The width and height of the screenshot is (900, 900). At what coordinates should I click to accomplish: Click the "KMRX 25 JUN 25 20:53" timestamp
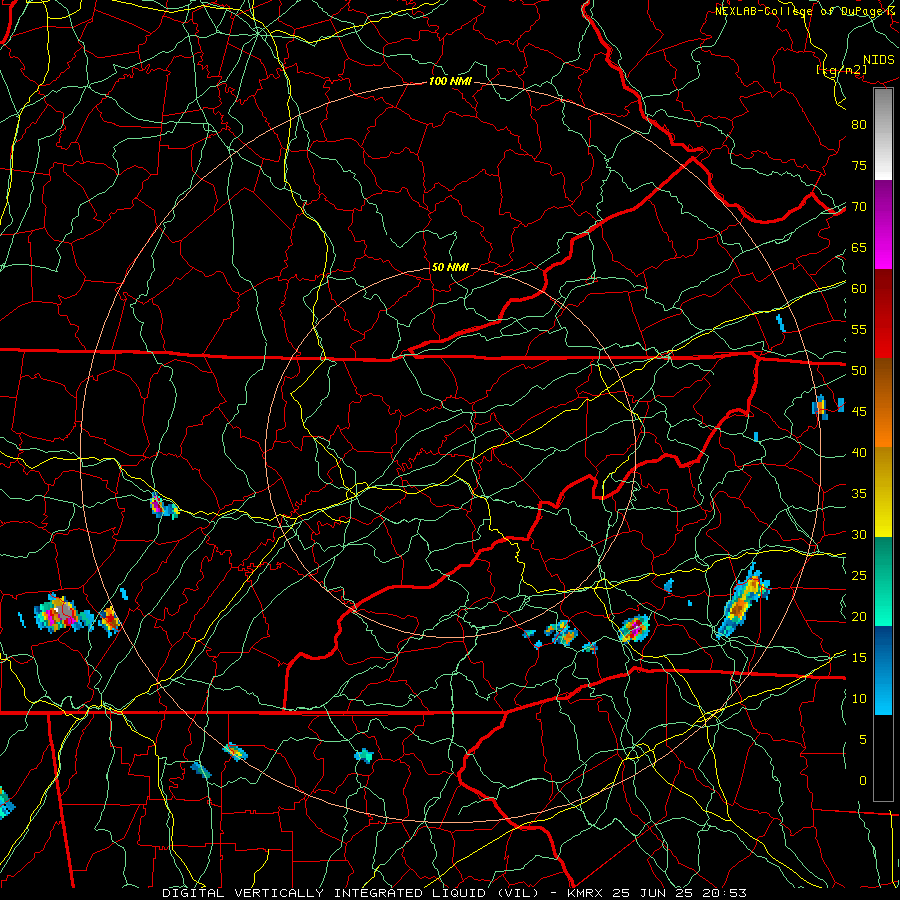657,893
